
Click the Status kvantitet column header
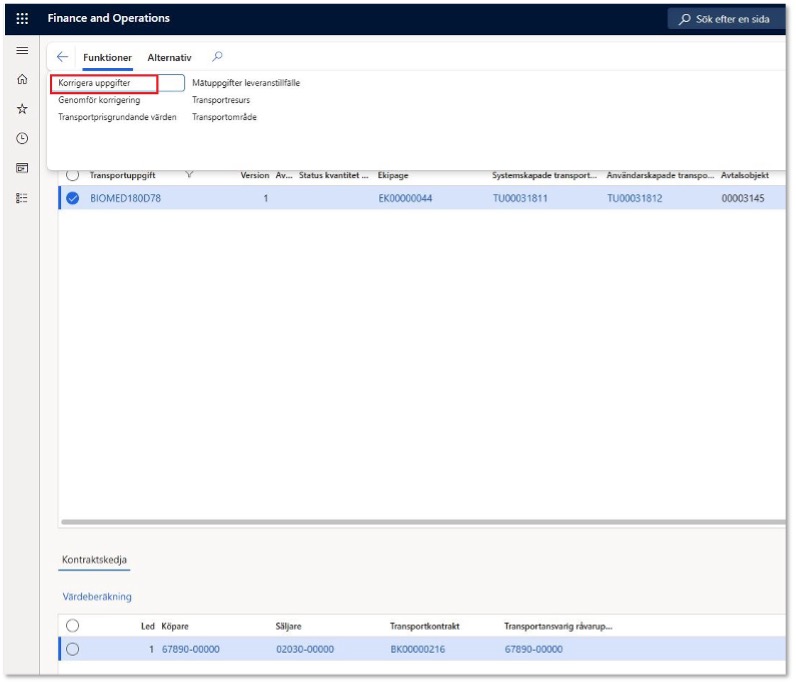pos(334,175)
